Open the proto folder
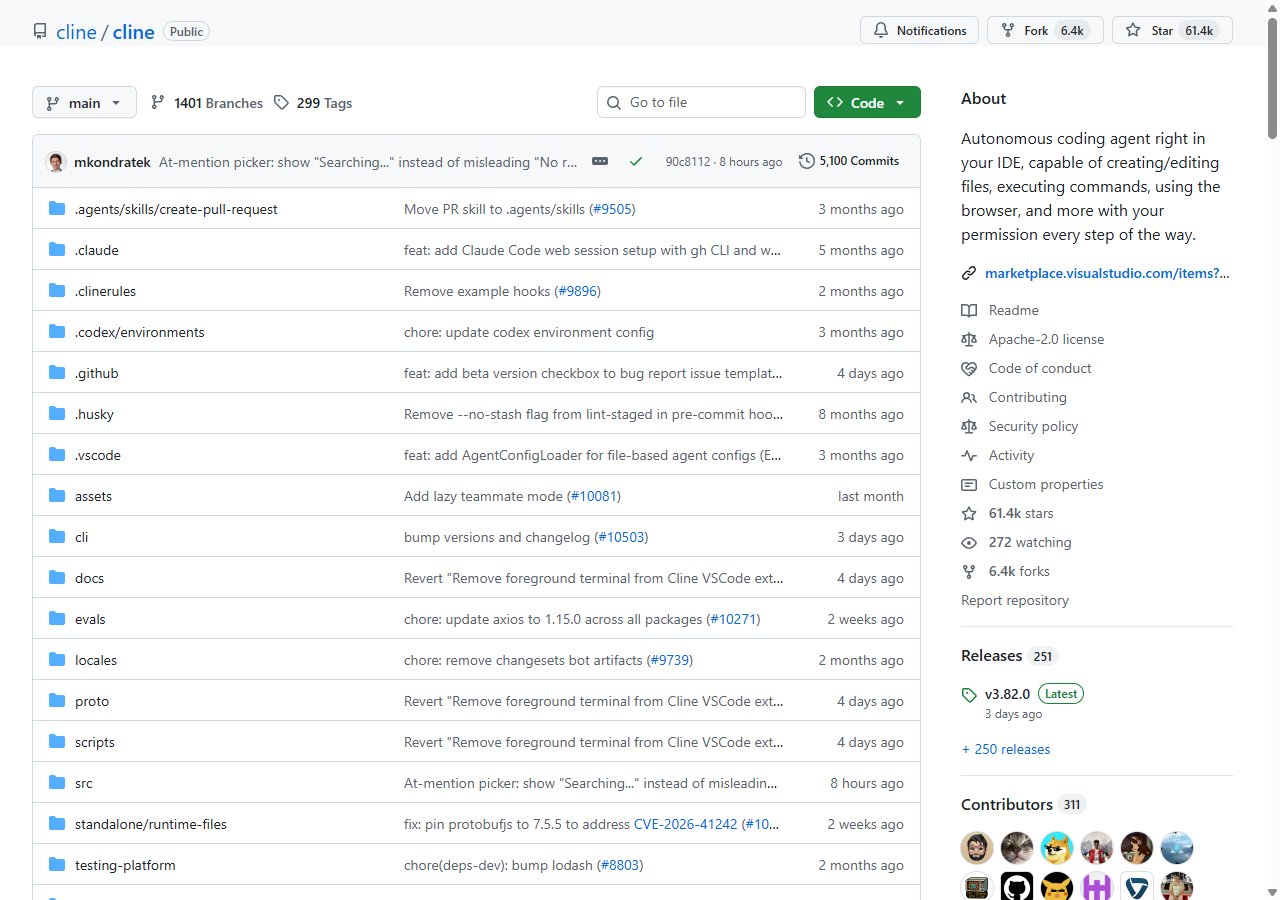 coord(92,701)
